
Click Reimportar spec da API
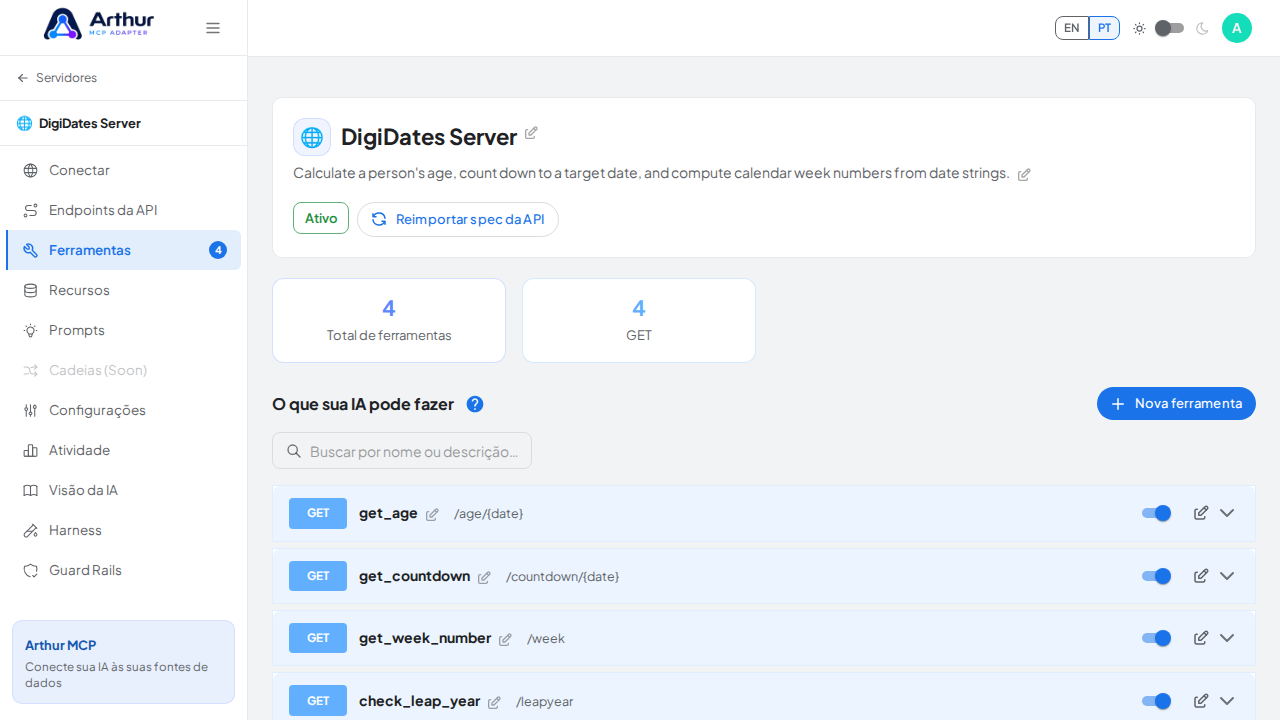[x=458, y=219]
